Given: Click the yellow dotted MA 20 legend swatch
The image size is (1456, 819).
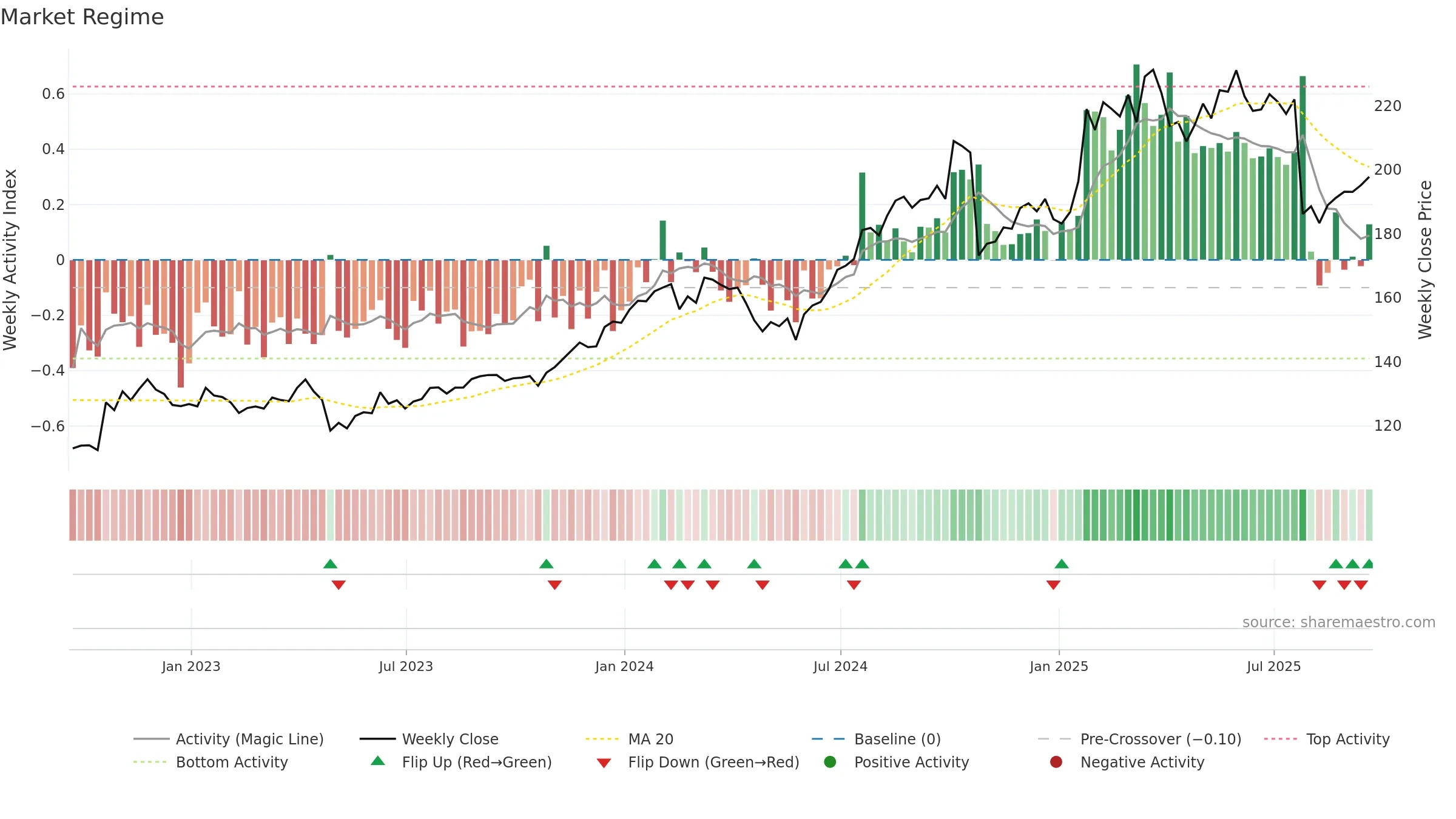Looking at the screenshot, I should click(x=602, y=739).
